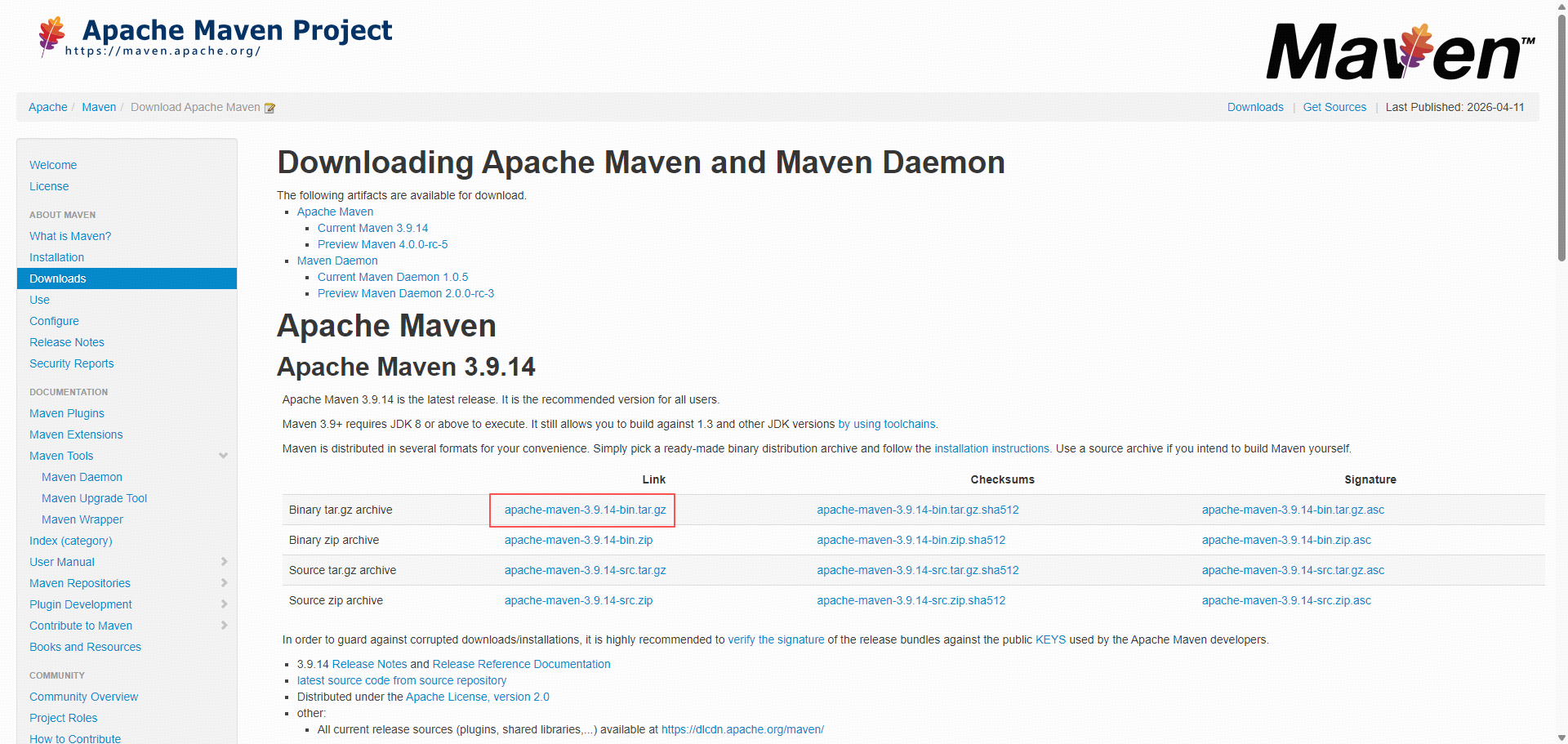Click the Maven Daemon contents list link

point(337,261)
